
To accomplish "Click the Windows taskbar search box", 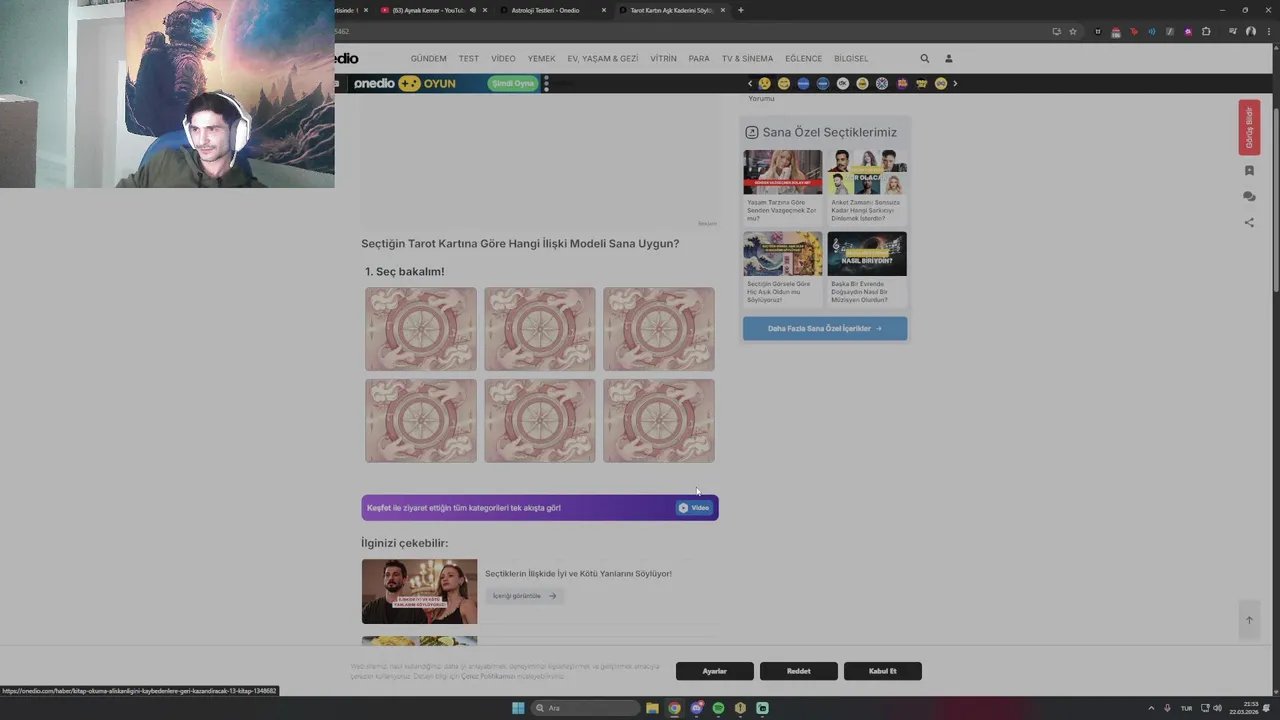I will [585, 708].
